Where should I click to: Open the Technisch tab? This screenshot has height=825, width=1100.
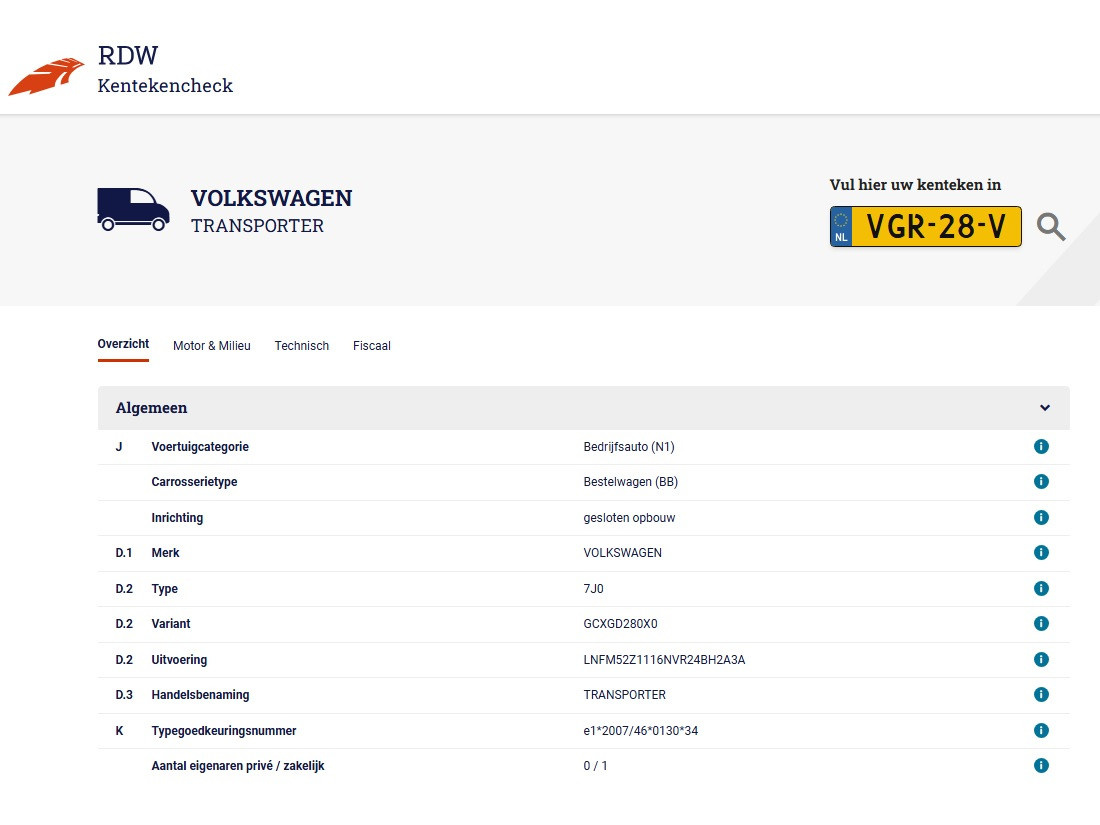(x=302, y=346)
